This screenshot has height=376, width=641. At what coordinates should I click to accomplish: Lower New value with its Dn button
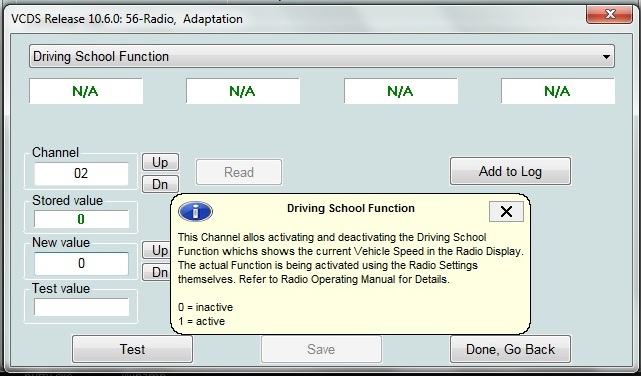tap(156, 272)
